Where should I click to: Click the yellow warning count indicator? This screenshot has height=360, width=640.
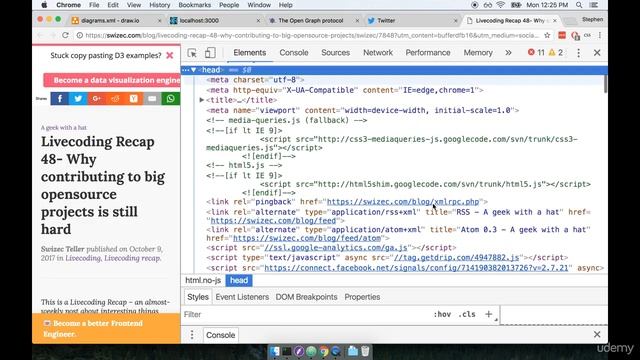click(556, 52)
